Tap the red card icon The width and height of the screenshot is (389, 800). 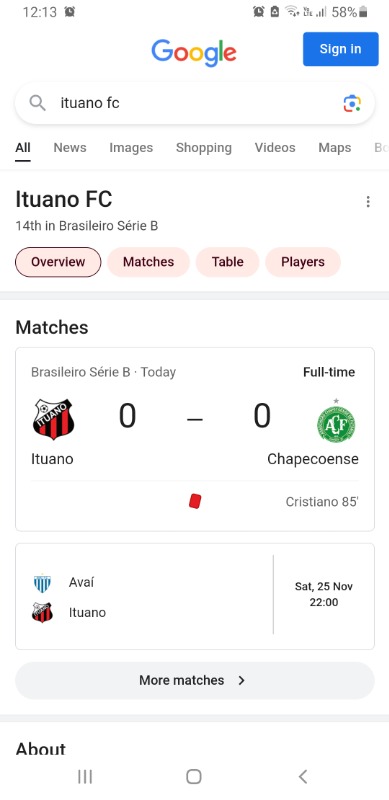pyautogui.click(x=195, y=502)
